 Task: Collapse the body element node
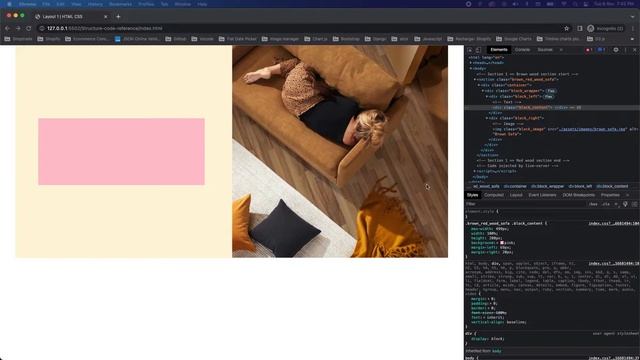point(471,68)
